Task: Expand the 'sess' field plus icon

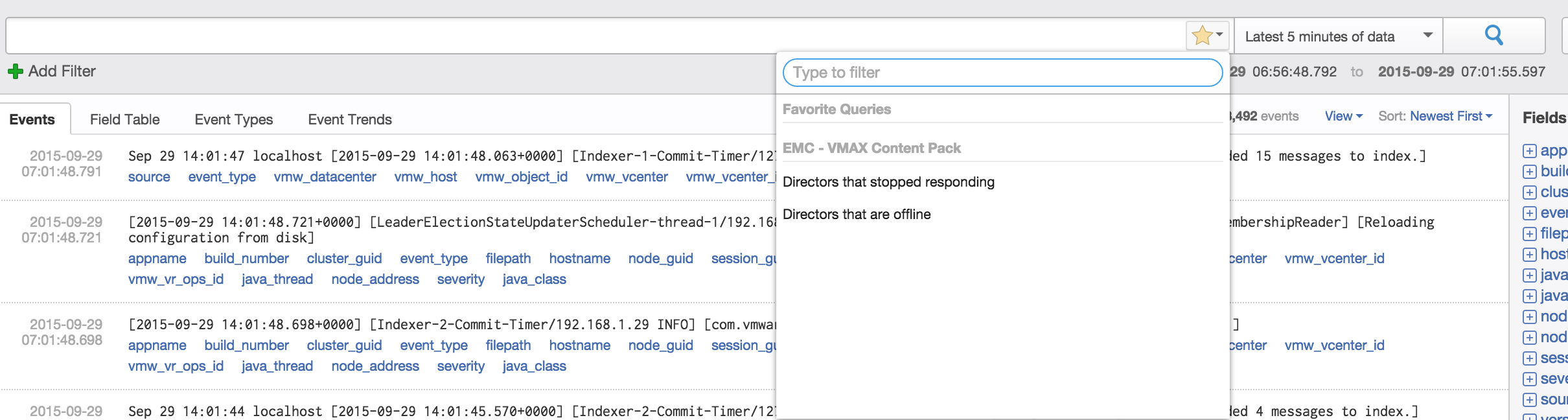Action: (1530, 358)
